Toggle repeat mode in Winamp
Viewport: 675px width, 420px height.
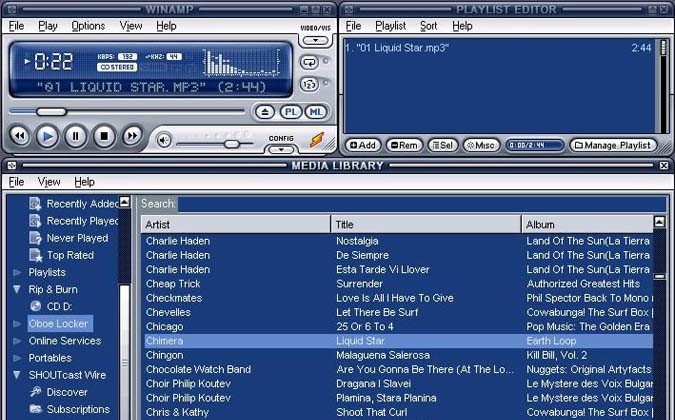(309, 62)
